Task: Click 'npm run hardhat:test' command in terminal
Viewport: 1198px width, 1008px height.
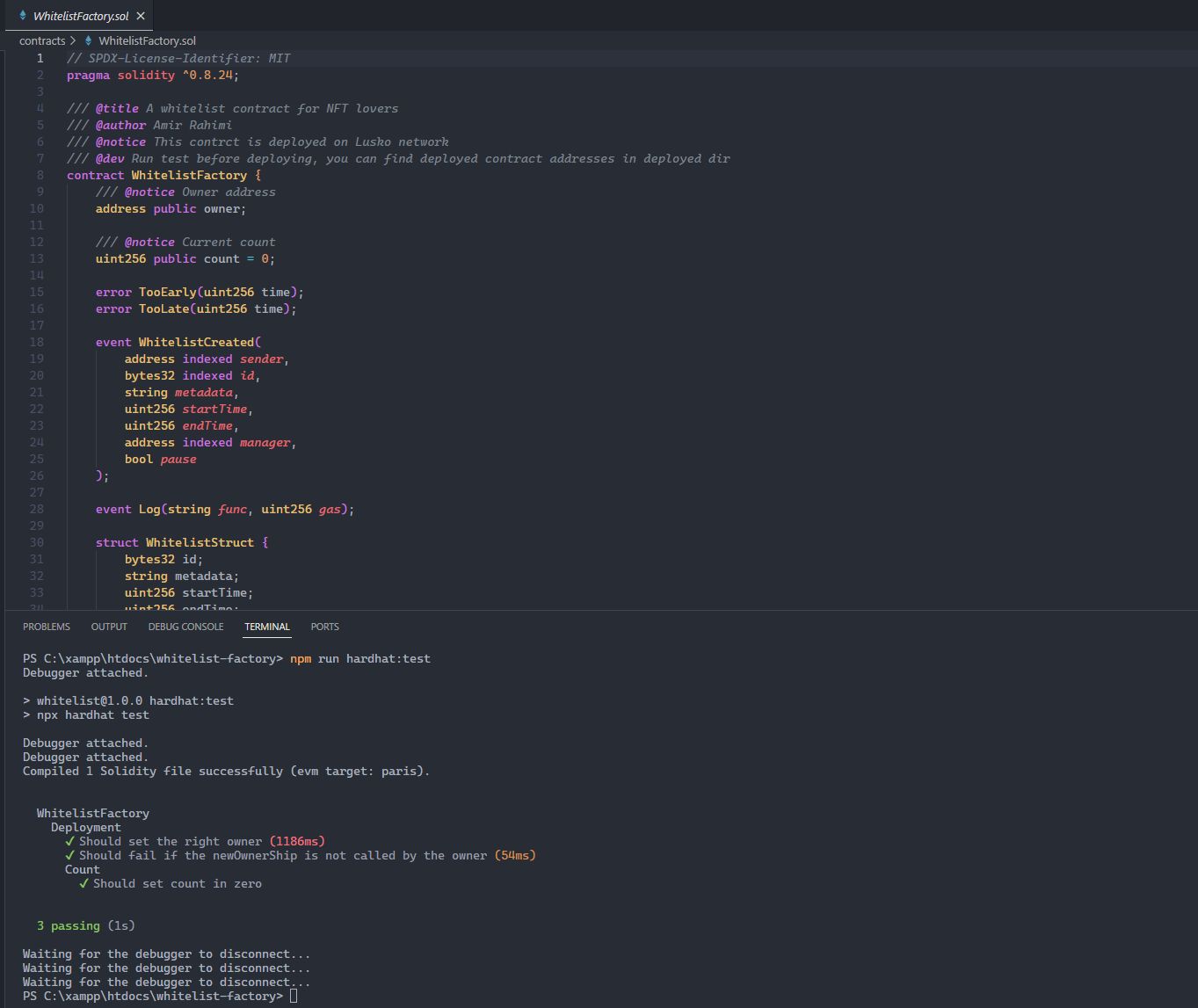Action: pyautogui.click(x=360, y=658)
